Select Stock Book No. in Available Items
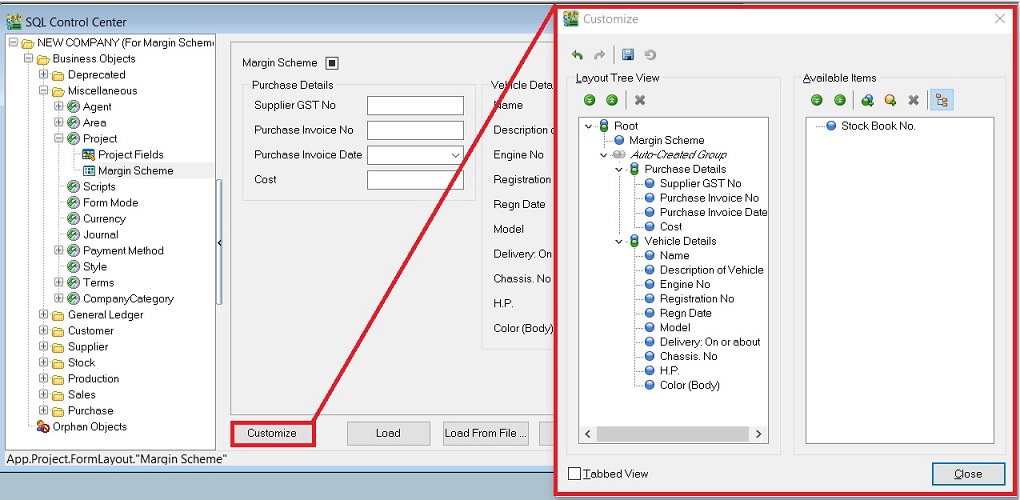The height and width of the screenshot is (500, 1020). (877, 126)
